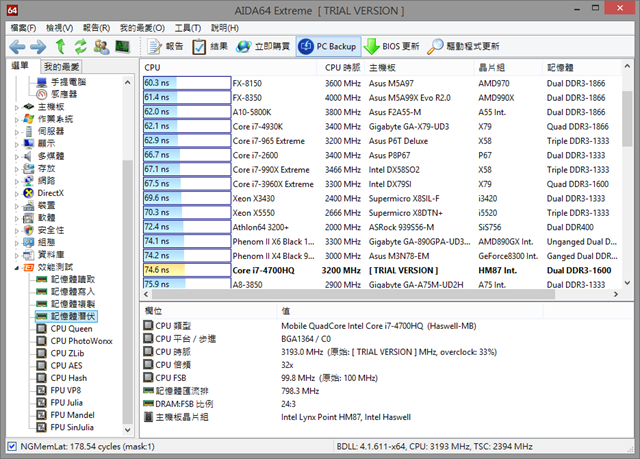Refresh with the green circular arrows icon
This screenshot has height=459, width=640.
coord(81,47)
